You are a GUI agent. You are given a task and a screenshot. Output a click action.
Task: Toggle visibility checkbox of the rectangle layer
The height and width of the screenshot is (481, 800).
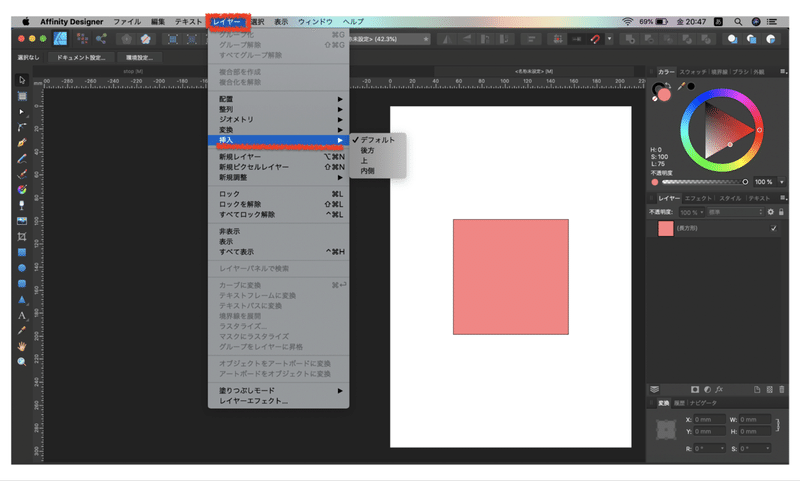(773, 228)
